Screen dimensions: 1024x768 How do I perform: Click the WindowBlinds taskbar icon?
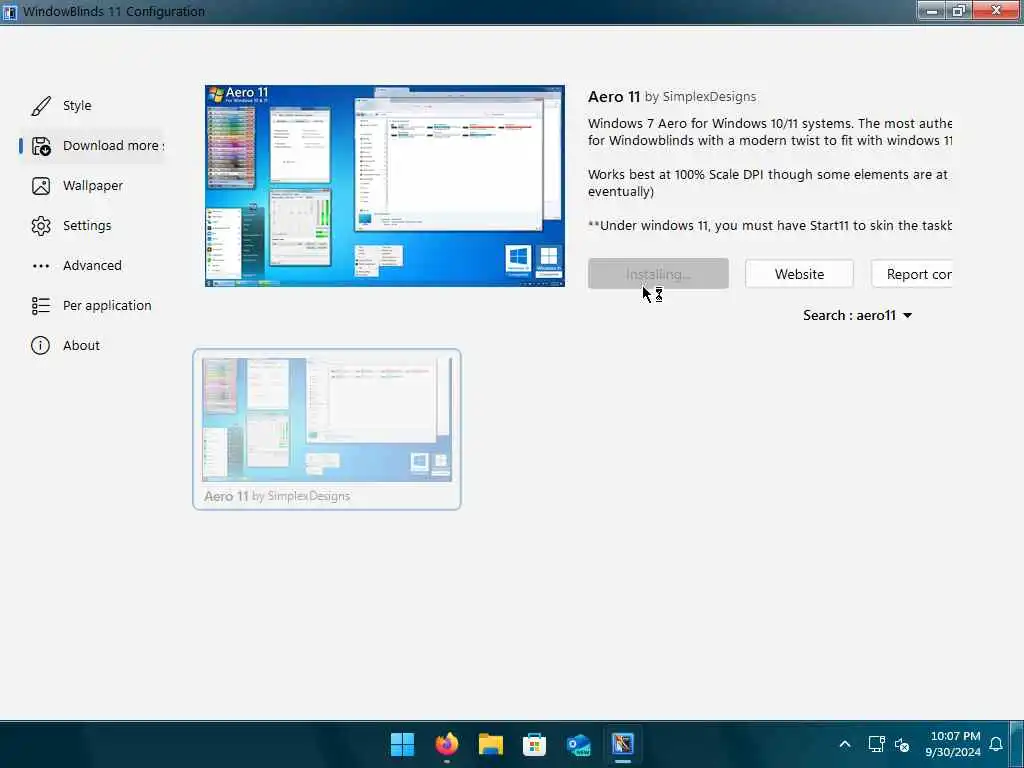click(623, 744)
